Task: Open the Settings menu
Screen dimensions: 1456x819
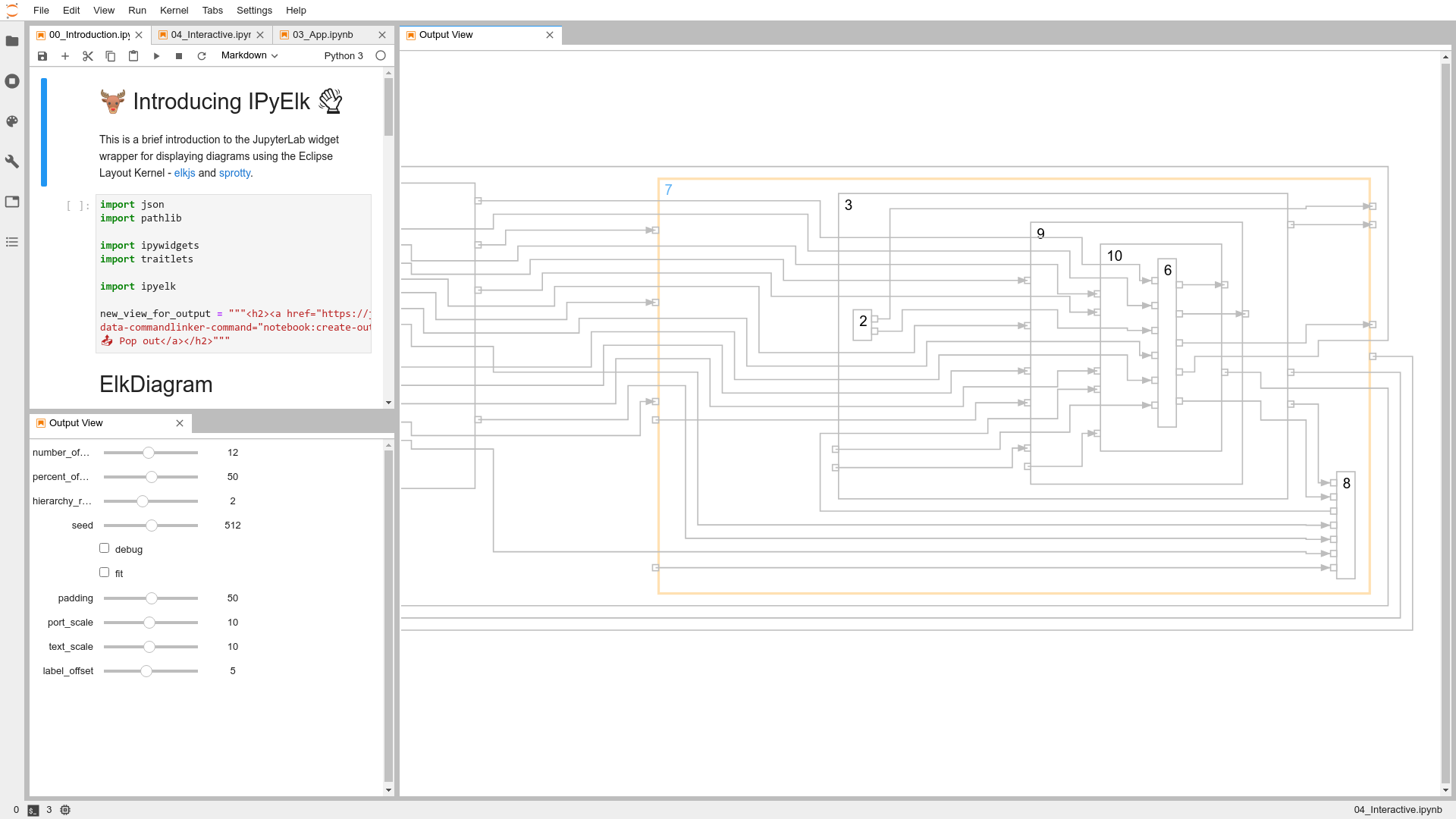Action: click(254, 11)
